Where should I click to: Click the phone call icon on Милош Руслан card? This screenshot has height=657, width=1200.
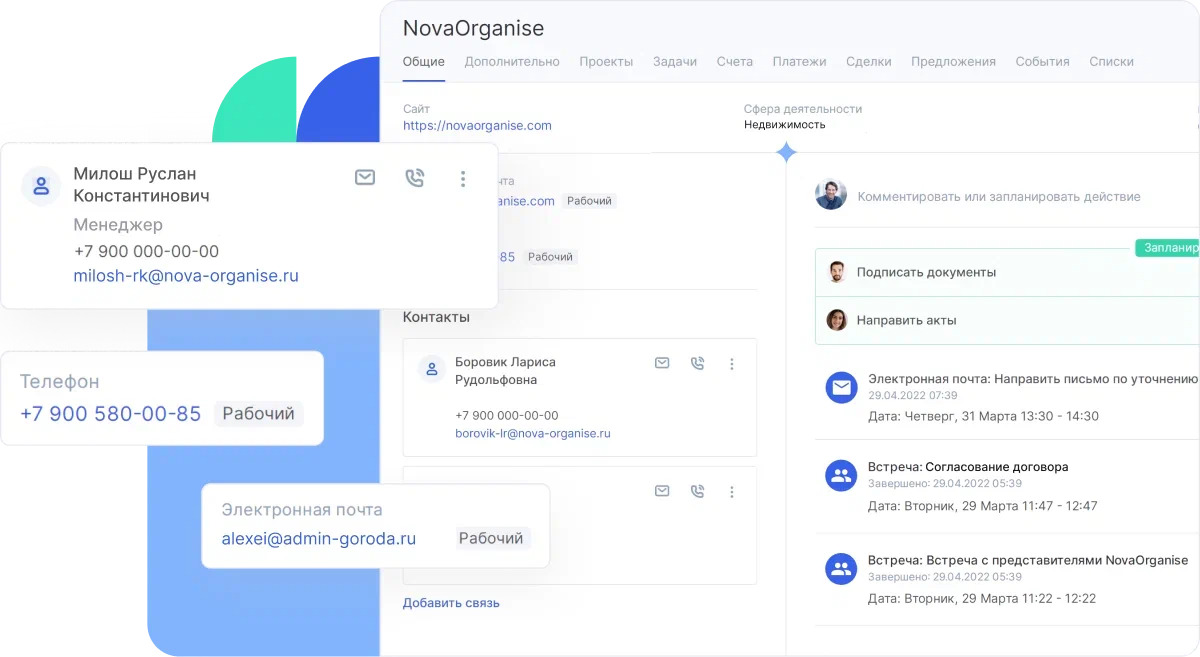(414, 178)
